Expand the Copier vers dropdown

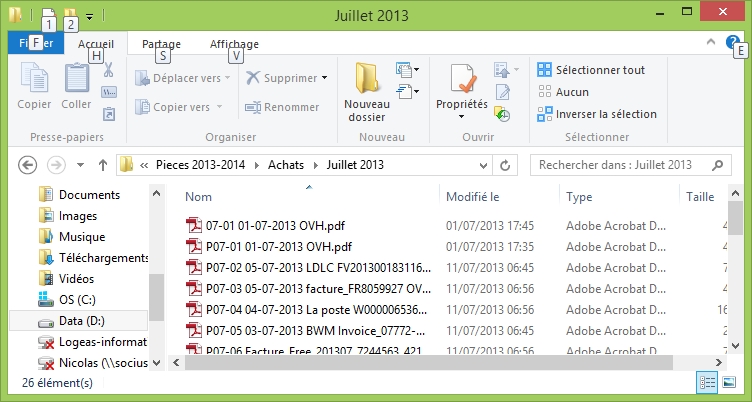[221, 107]
